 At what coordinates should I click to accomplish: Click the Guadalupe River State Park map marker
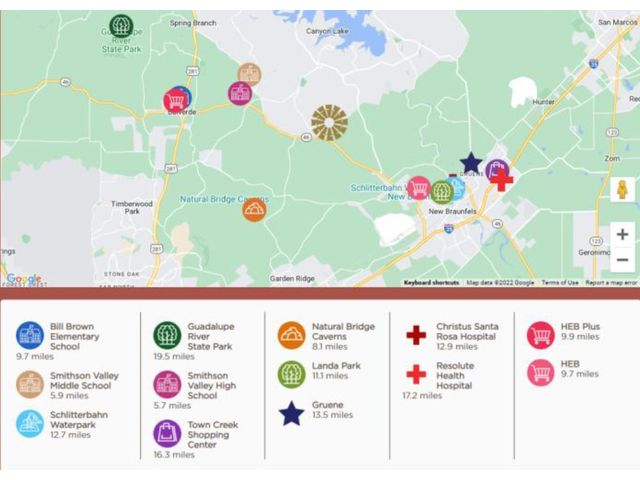121,25
